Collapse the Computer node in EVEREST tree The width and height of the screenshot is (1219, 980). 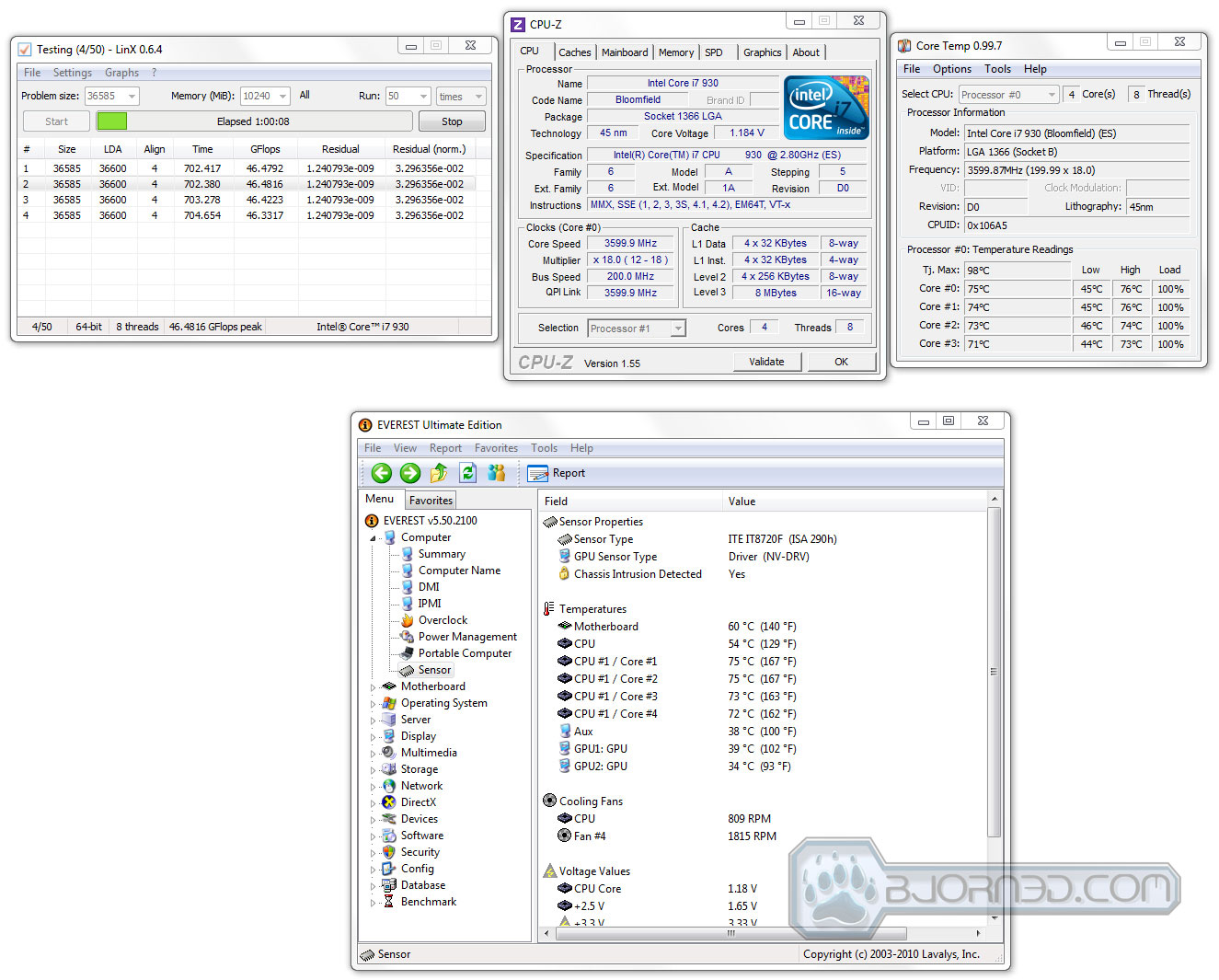click(374, 538)
